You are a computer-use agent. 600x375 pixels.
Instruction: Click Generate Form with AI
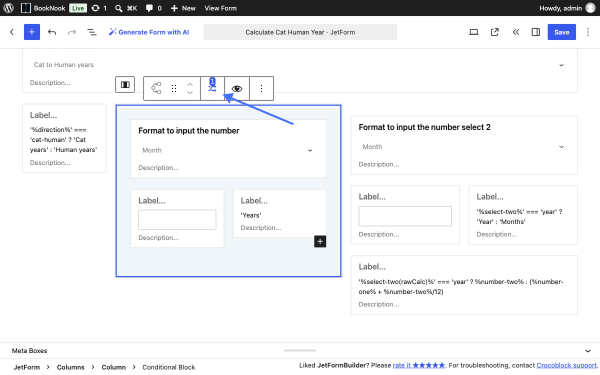click(x=149, y=32)
